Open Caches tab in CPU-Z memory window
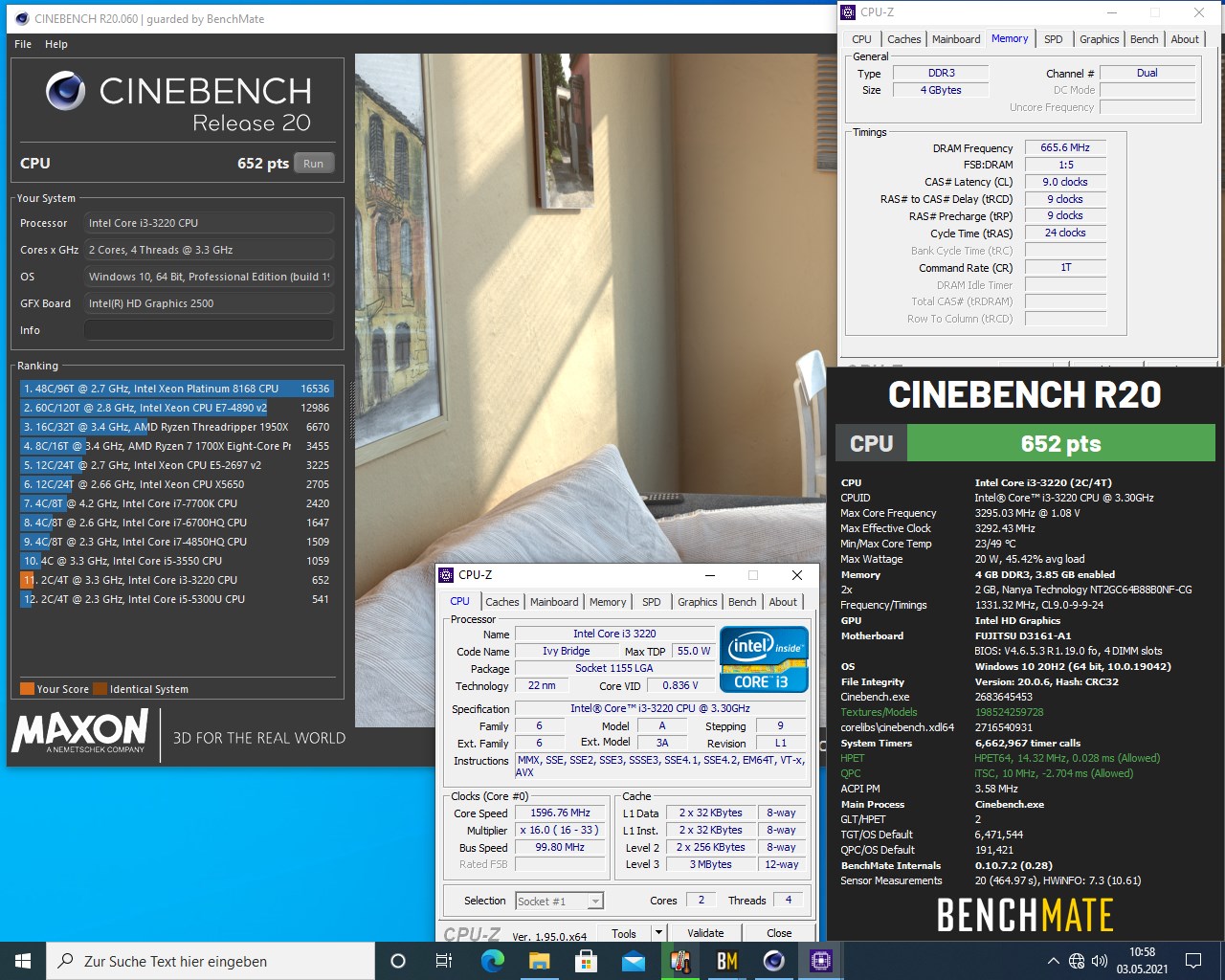 903,39
